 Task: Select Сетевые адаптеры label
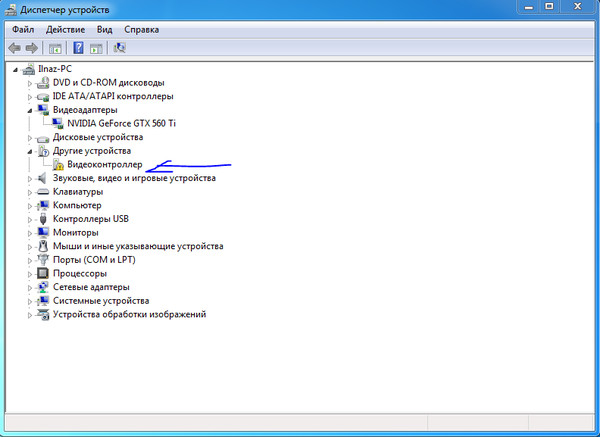click(91, 287)
